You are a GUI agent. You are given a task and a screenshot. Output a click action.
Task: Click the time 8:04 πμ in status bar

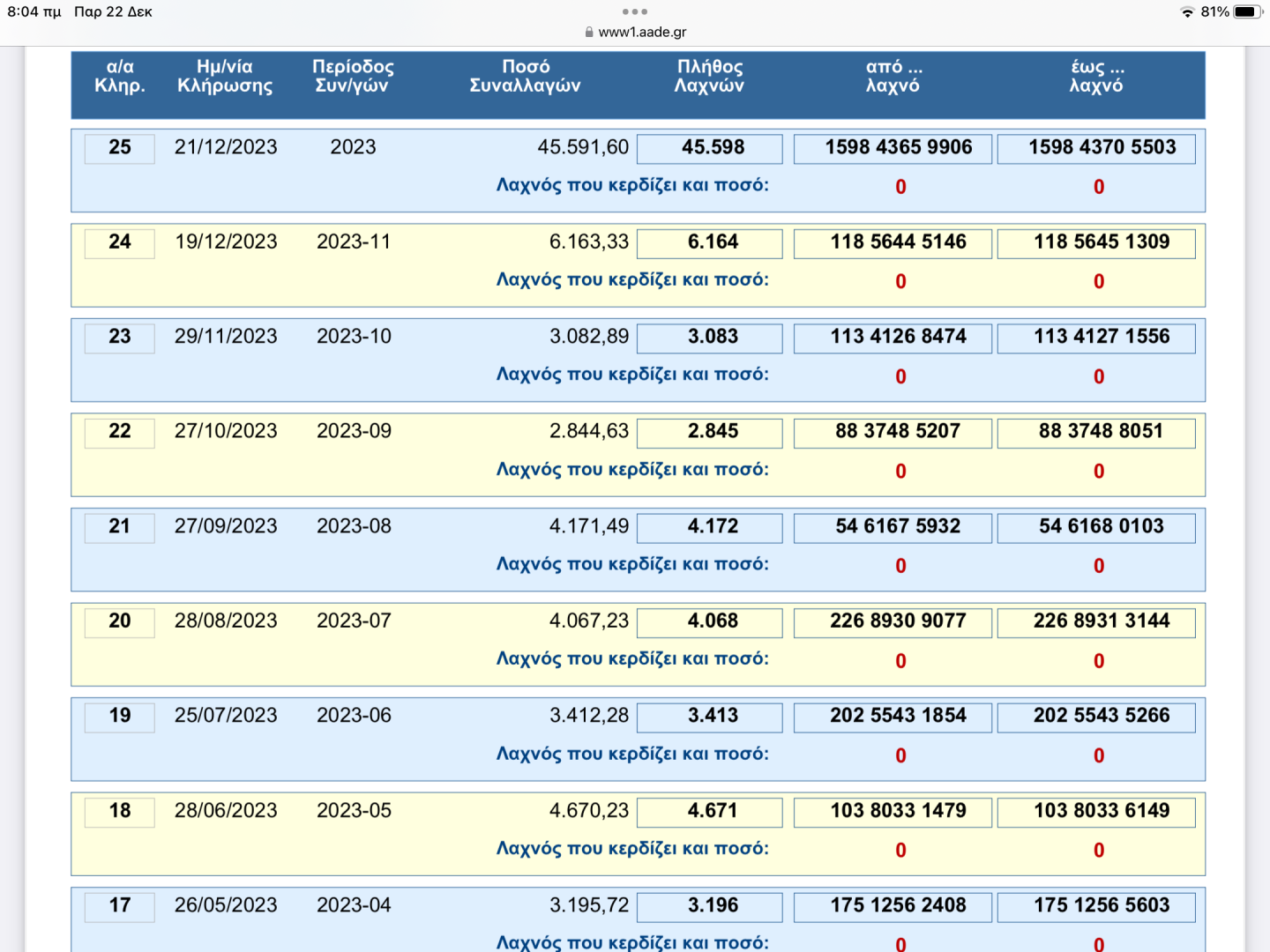(x=34, y=11)
